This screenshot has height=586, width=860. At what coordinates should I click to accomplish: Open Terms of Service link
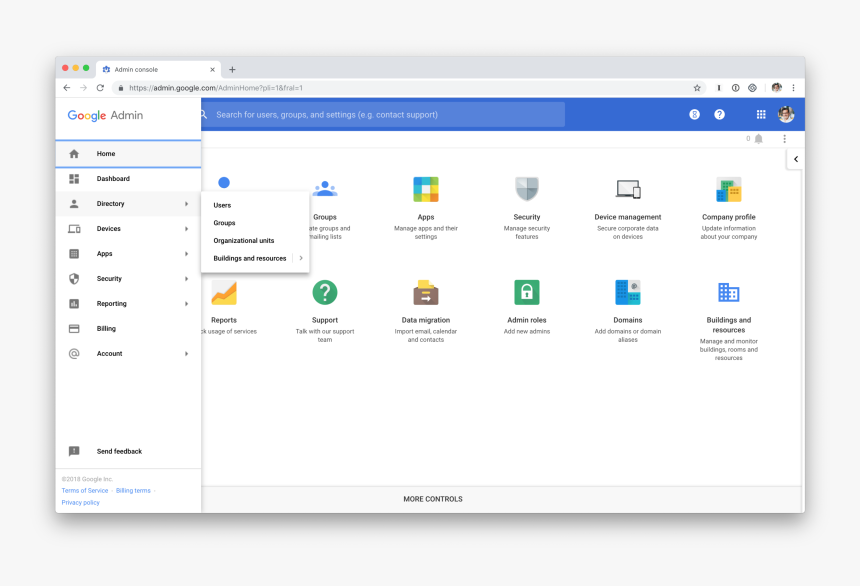(84, 491)
